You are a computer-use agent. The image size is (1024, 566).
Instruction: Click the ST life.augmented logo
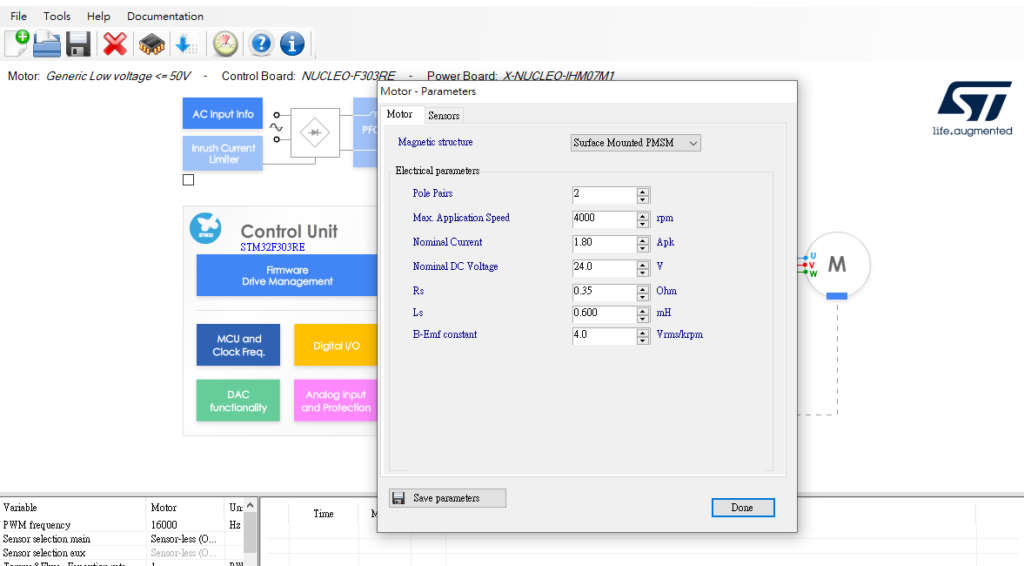(x=972, y=109)
